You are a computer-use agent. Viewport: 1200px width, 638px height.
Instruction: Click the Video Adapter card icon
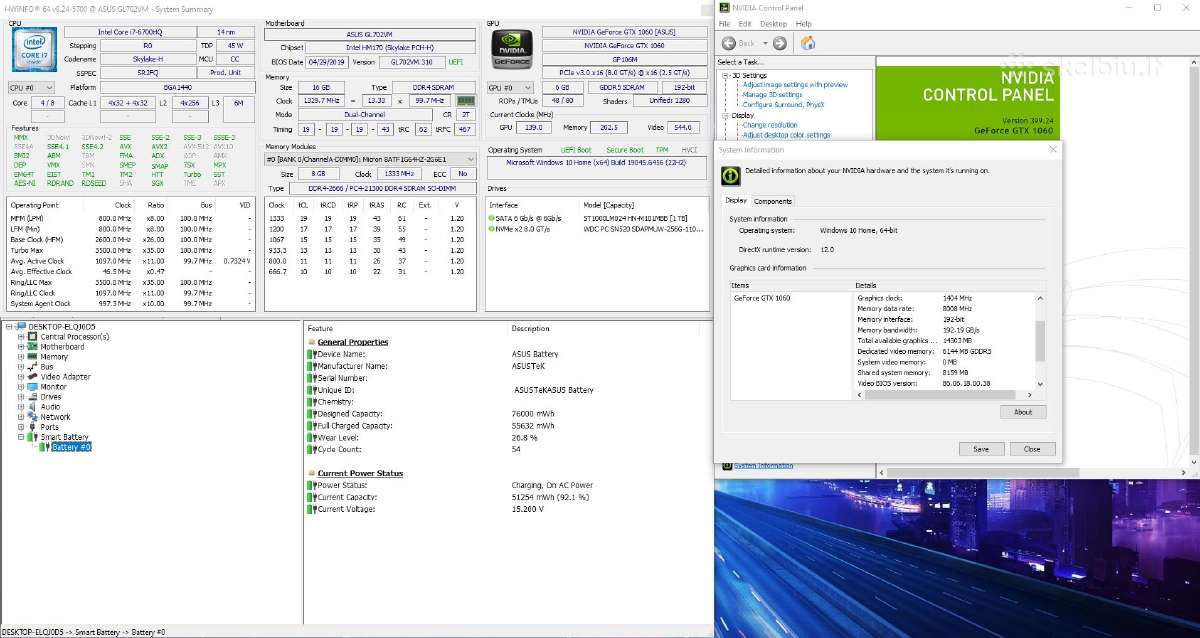[33, 377]
